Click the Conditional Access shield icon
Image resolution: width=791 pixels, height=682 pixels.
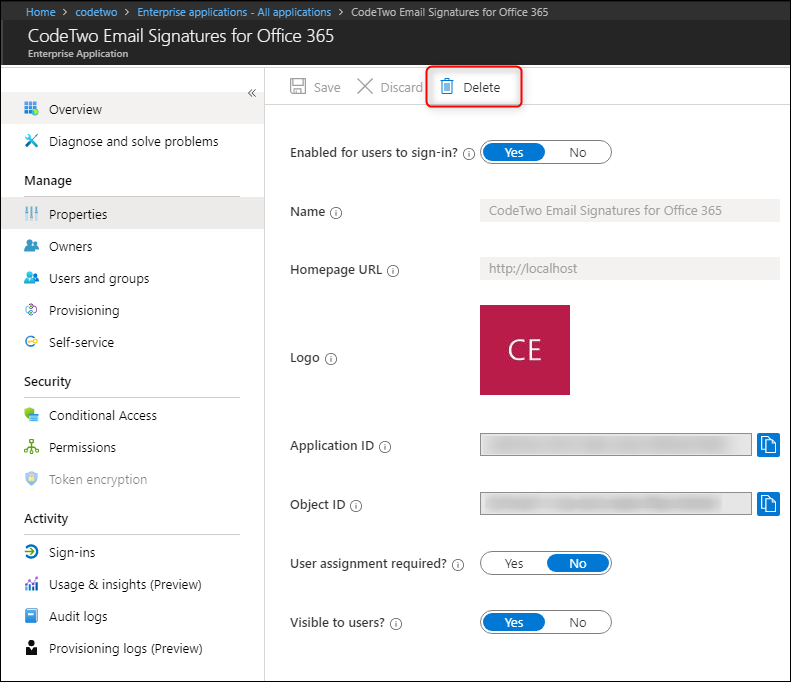[x=31, y=415]
